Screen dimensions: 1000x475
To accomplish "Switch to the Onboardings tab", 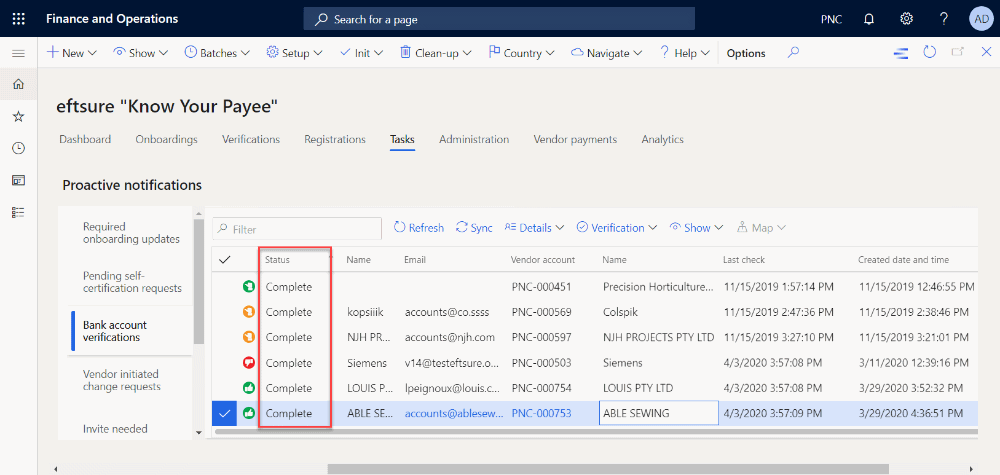I will click(166, 139).
